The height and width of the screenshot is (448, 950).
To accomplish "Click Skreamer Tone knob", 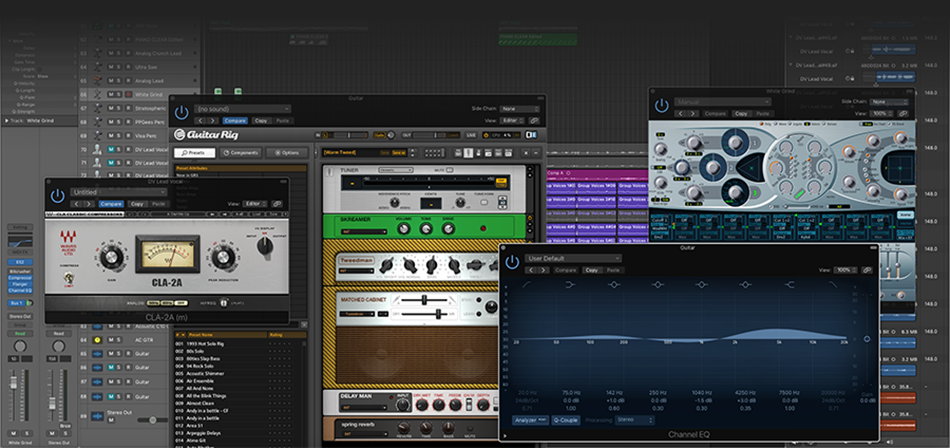I will click(x=426, y=228).
